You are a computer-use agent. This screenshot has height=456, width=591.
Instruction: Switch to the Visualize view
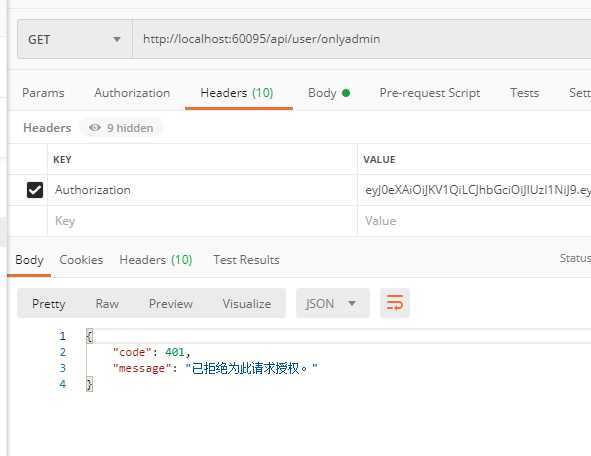point(247,304)
